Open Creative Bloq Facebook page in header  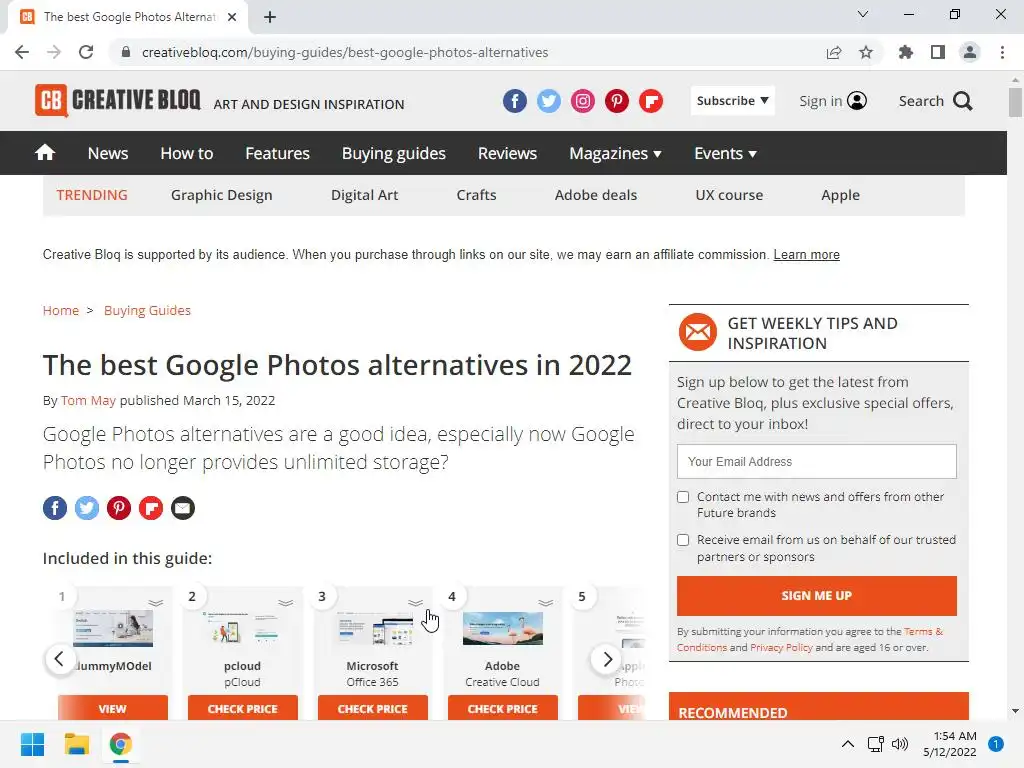(515, 101)
